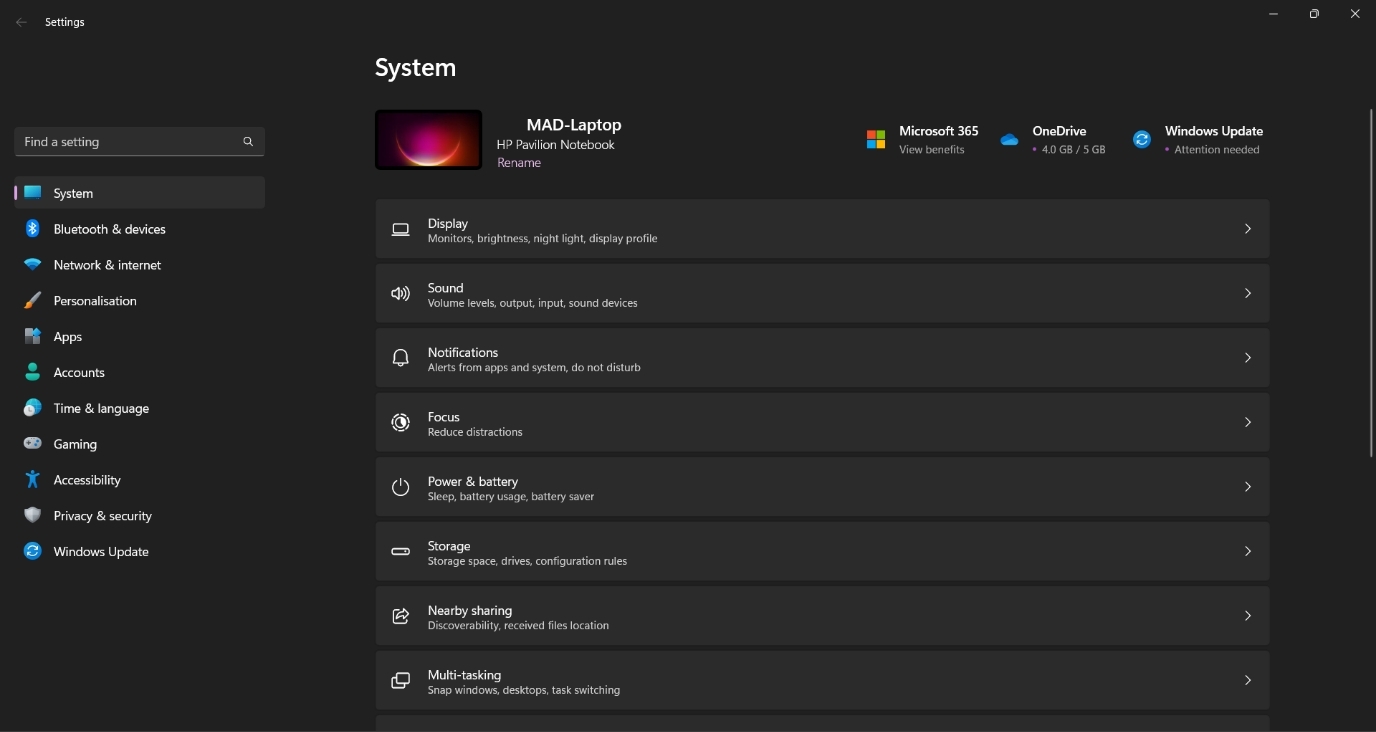Click the Gaming controller icon

click(x=32, y=444)
